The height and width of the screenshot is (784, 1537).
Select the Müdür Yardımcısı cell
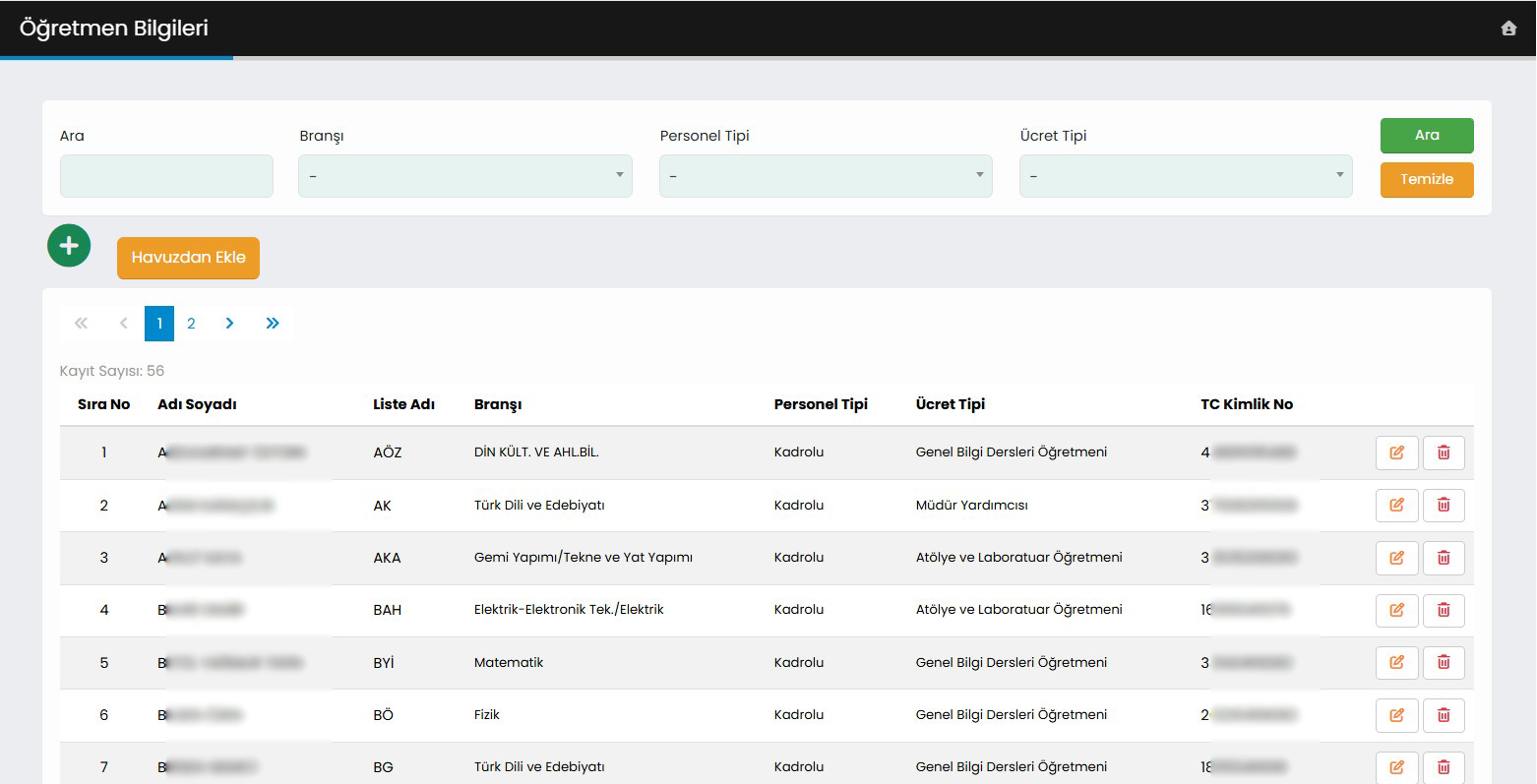tap(972, 505)
